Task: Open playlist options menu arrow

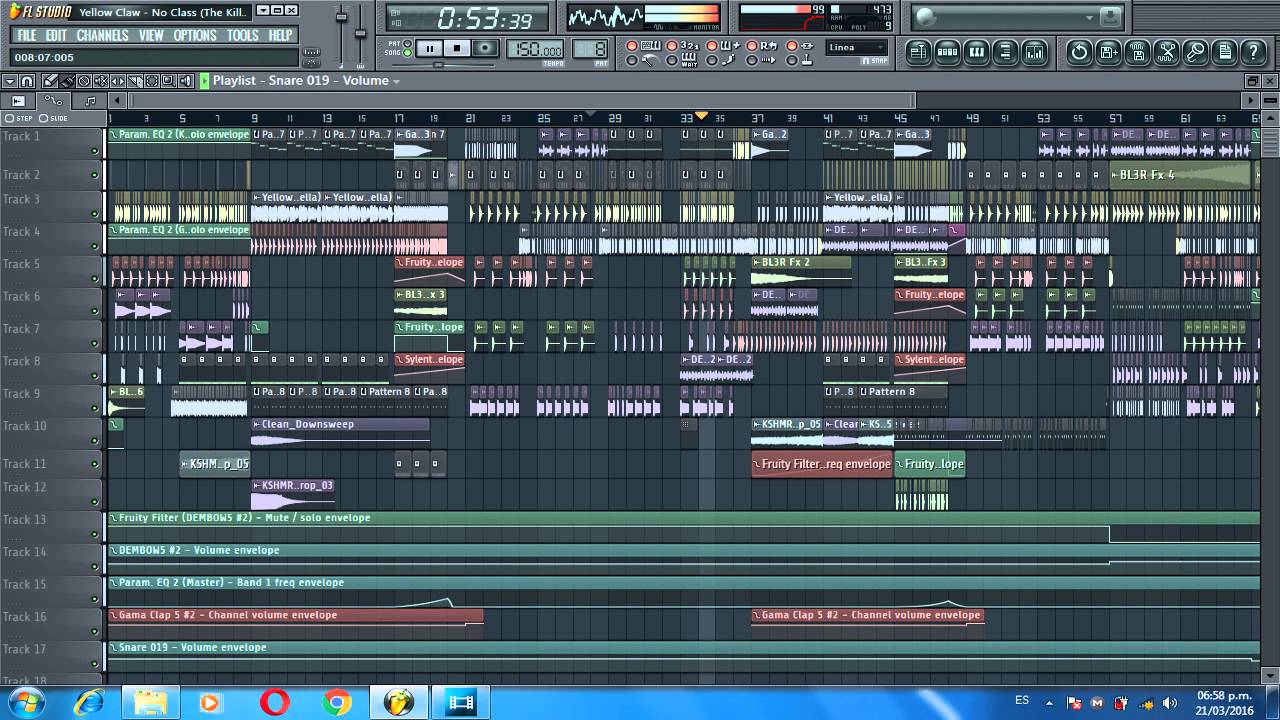Action: 10,81
